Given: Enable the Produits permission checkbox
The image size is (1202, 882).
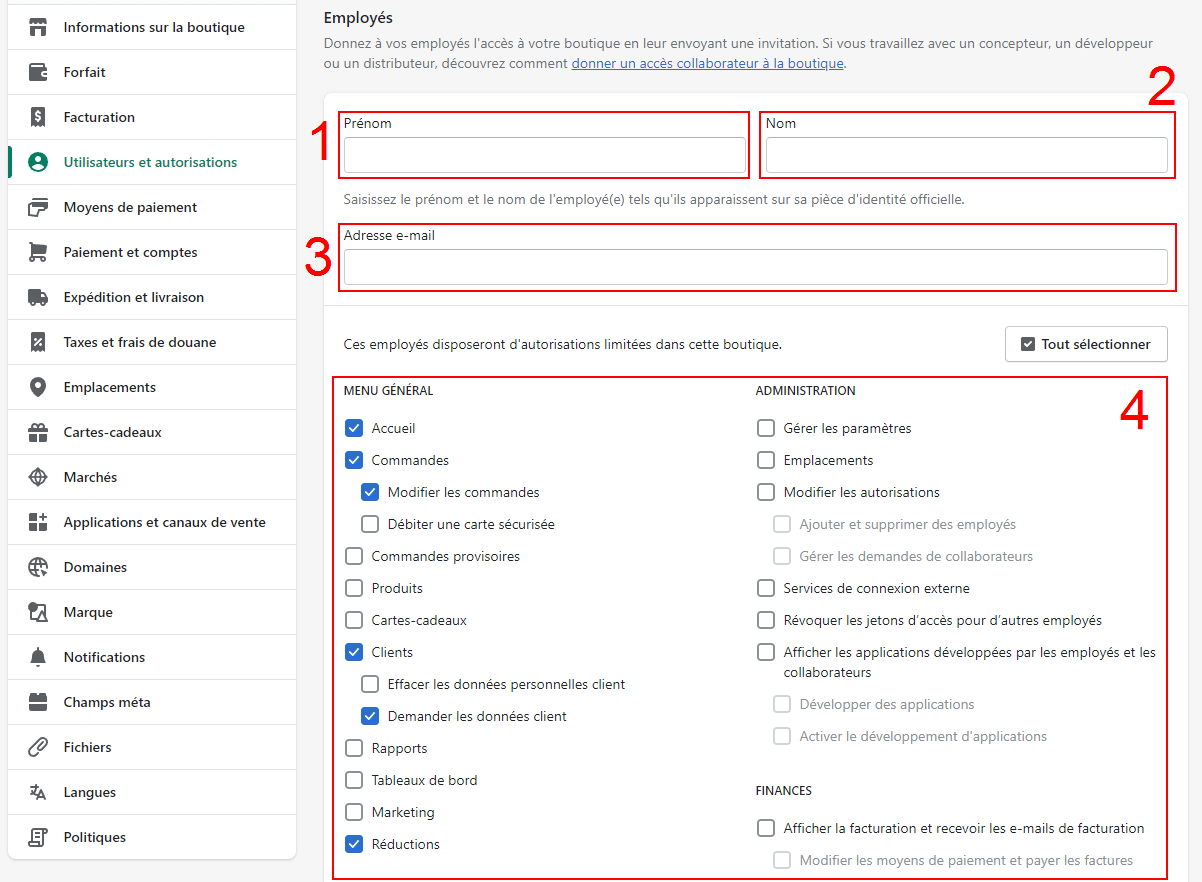Looking at the screenshot, I should (354, 588).
